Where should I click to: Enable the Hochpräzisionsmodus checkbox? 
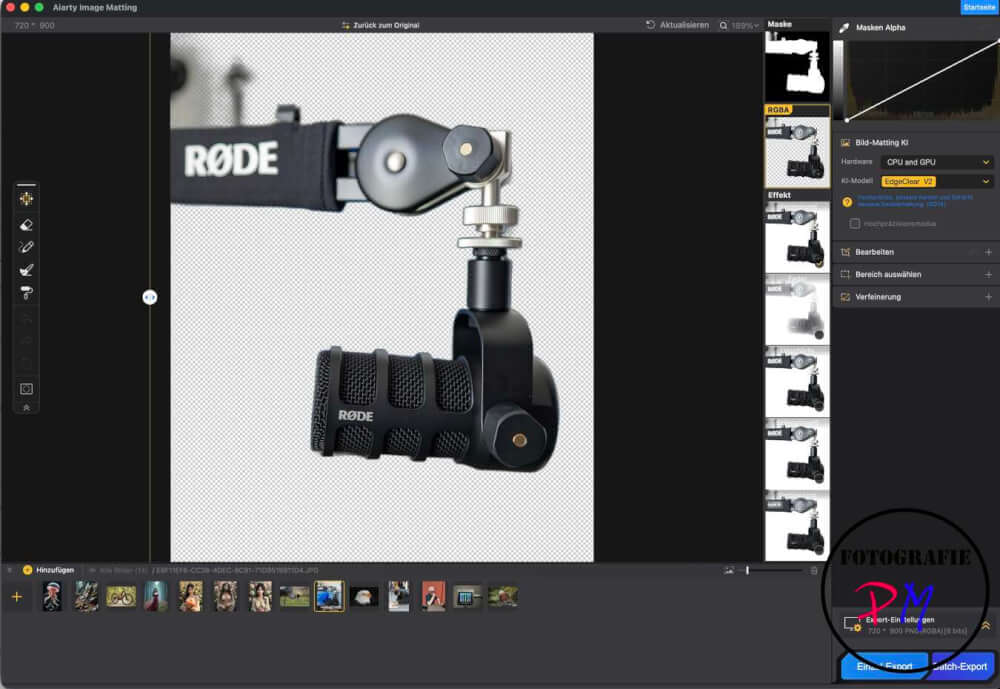click(x=854, y=223)
